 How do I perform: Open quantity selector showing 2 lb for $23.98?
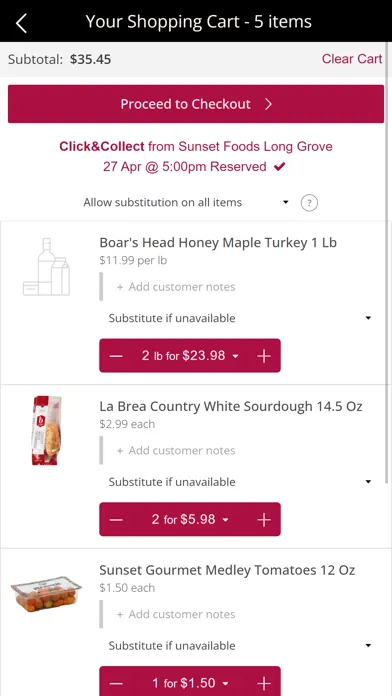[x=190, y=356]
